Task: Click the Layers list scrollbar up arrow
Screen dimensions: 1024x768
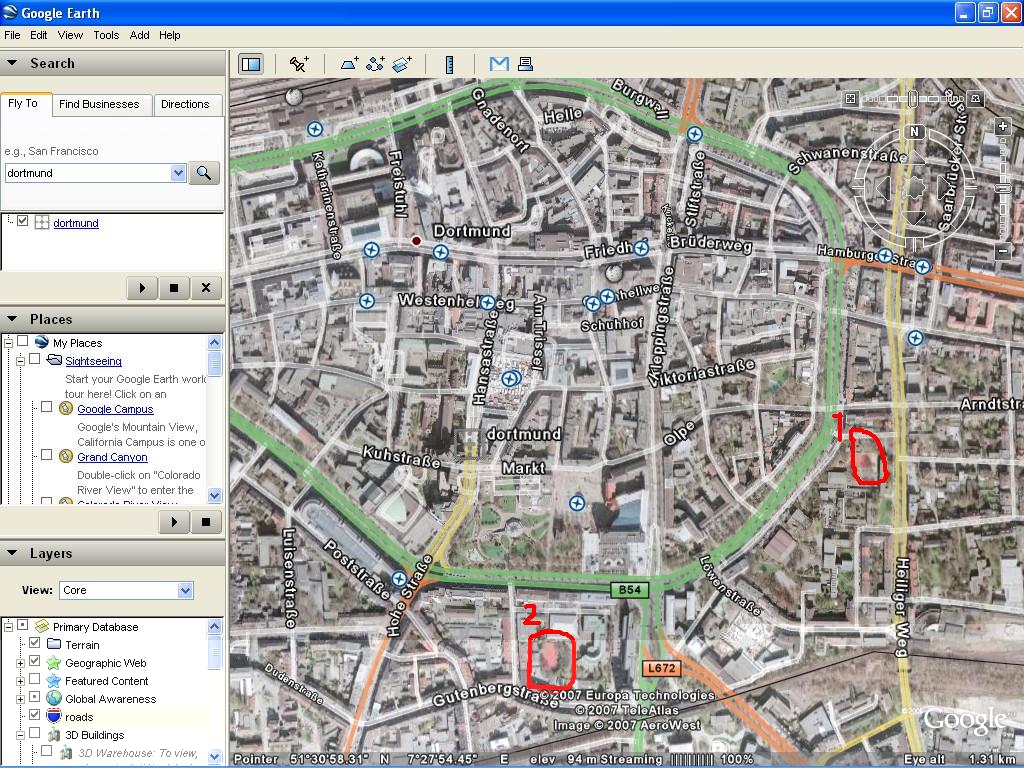Action: [x=215, y=627]
